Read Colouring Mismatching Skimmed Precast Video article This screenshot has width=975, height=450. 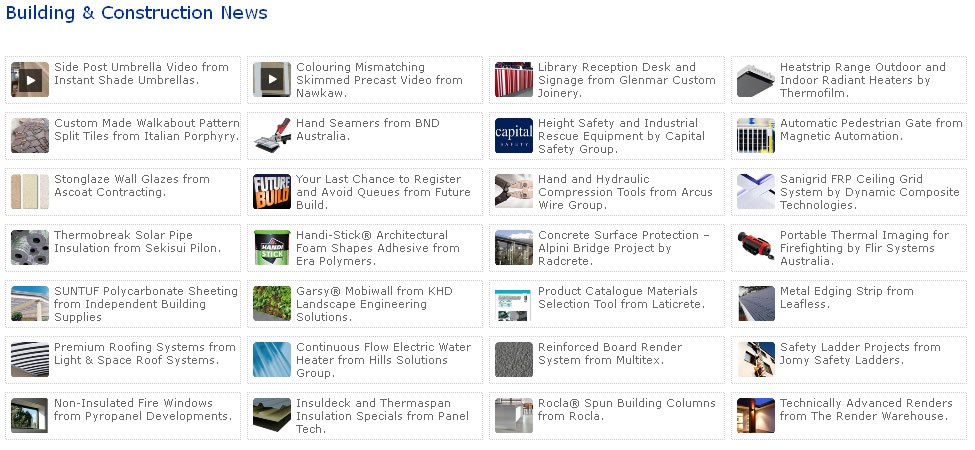pyautogui.click(x=379, y=80)
